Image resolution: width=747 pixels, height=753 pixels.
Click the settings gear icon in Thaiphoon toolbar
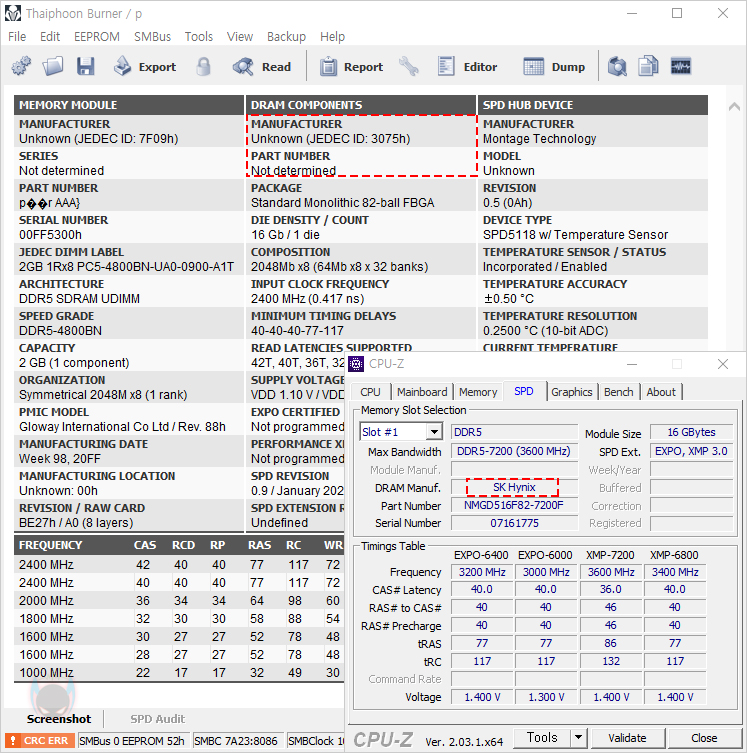21,66
